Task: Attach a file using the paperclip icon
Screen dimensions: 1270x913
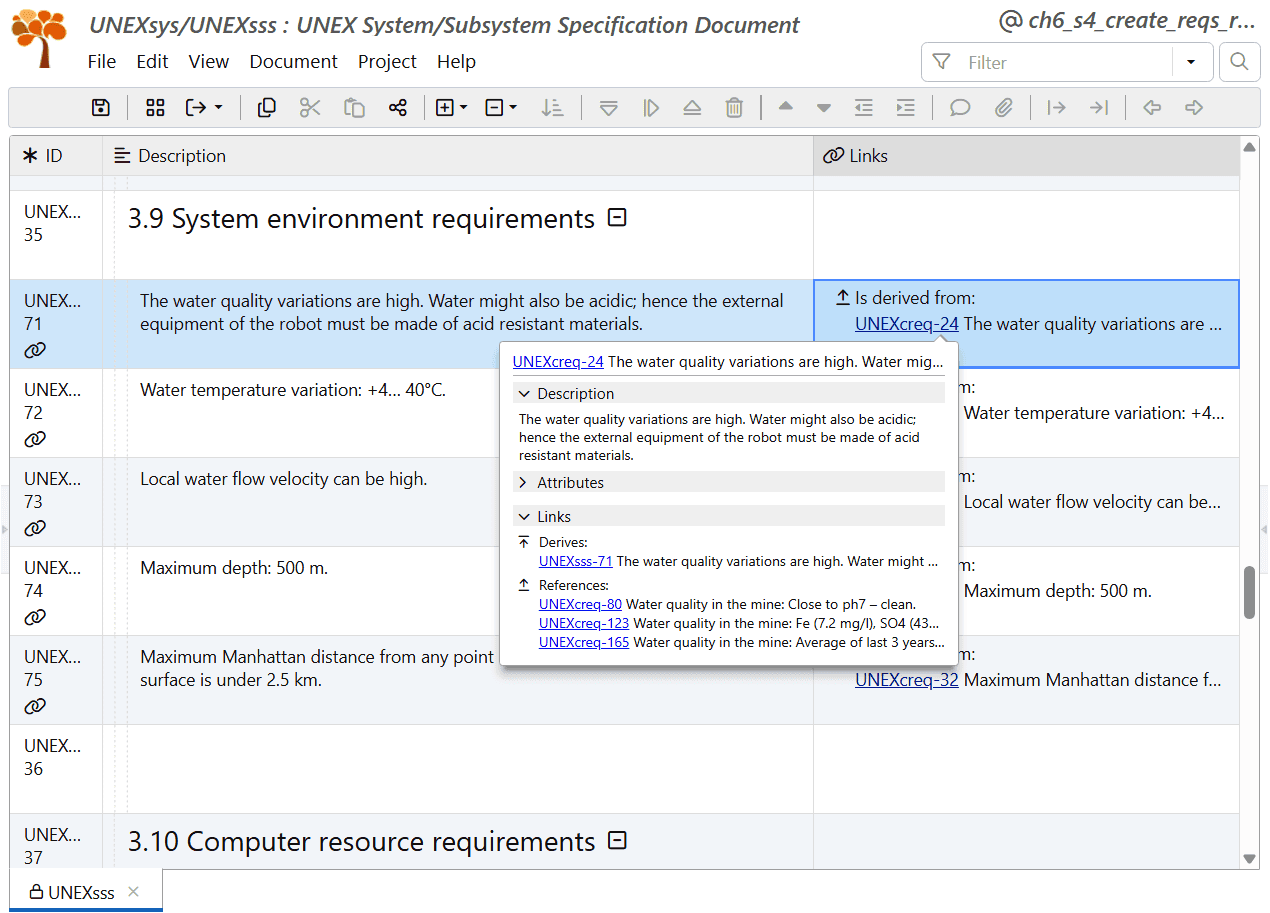Action: [x=1004, y=107]
